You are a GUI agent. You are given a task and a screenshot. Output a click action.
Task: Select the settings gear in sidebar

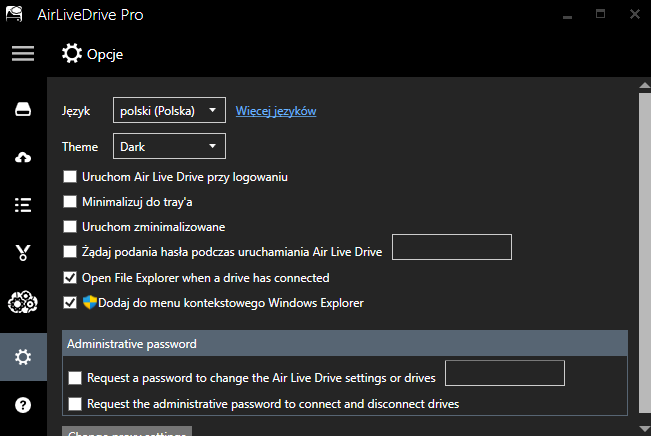23,357
